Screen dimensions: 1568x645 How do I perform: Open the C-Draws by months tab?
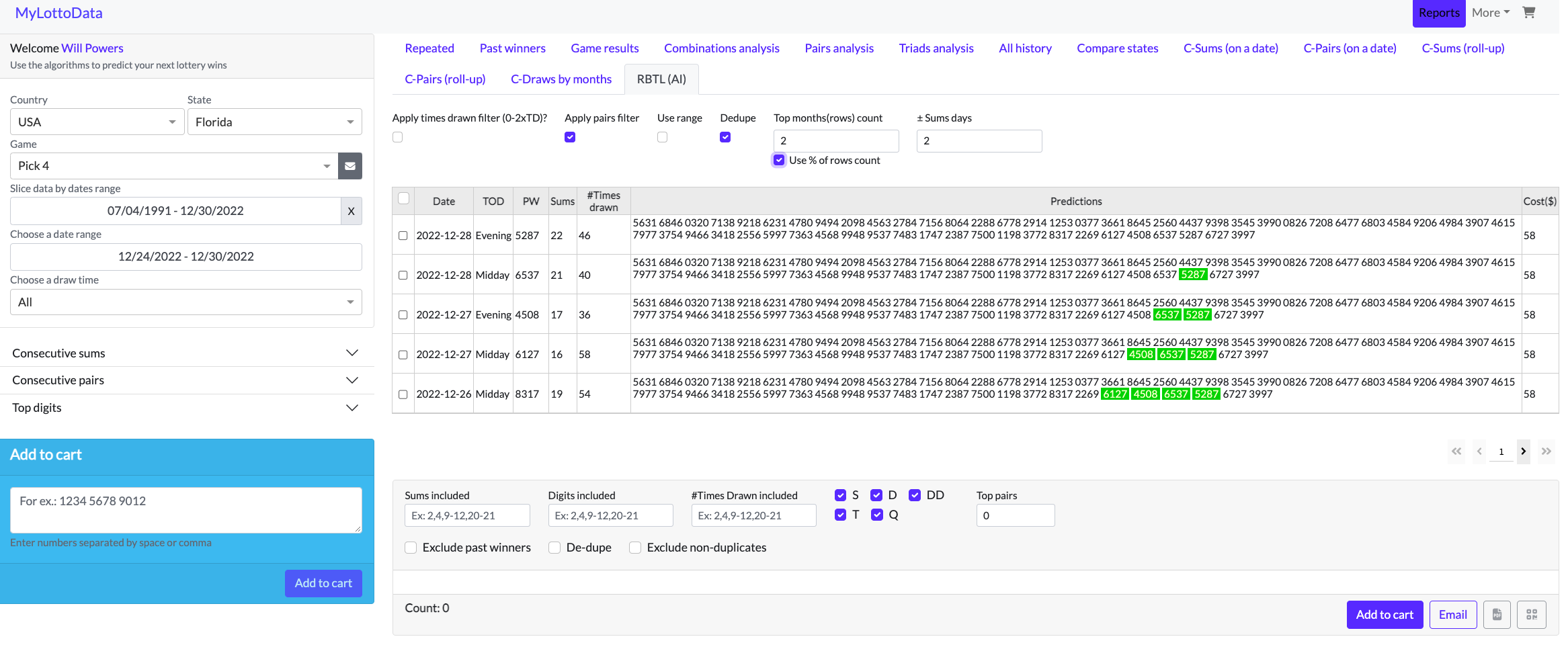[561, 79]
